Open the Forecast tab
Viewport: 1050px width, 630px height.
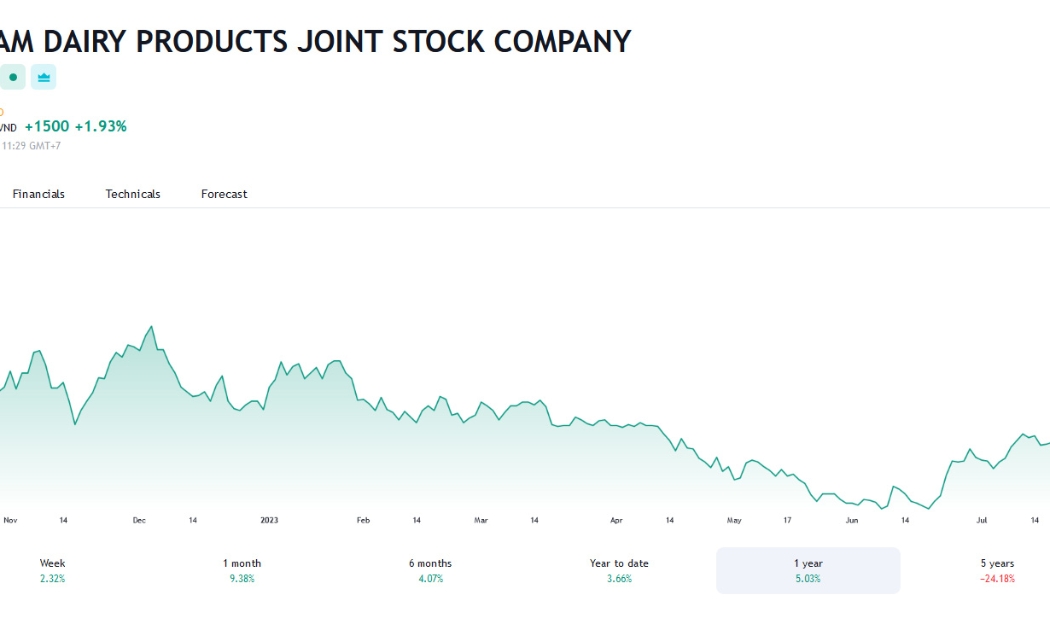tap(224, 194)
